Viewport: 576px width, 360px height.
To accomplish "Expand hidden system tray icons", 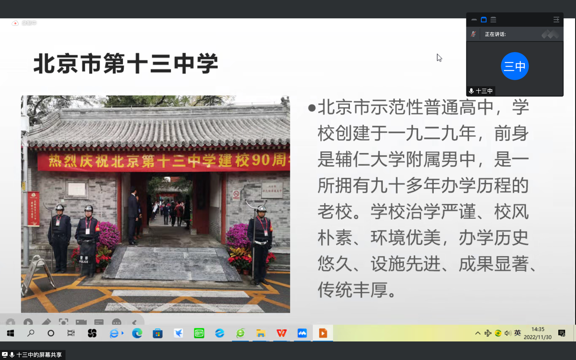I will coord(478,333).
